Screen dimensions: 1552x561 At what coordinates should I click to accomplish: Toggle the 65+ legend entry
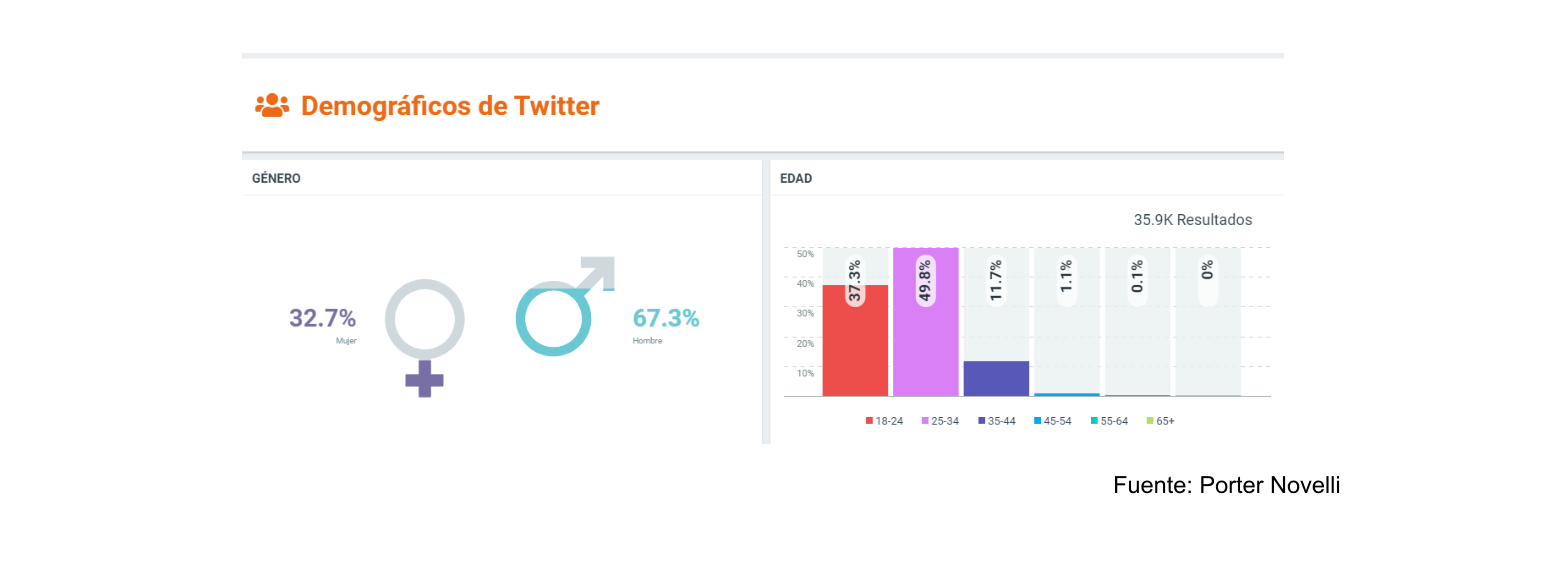[1161, 421]
